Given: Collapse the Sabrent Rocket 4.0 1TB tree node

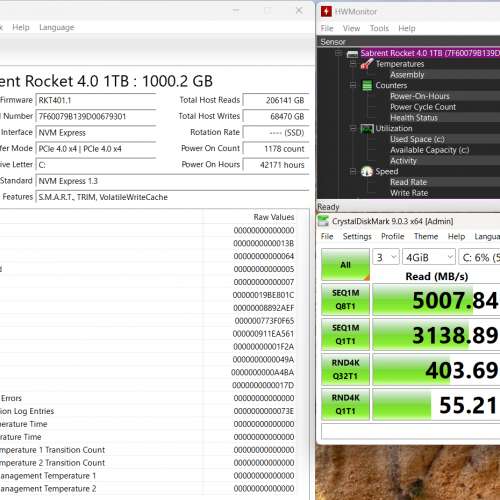Looking at the screenshot, I should tap(338, 53).
